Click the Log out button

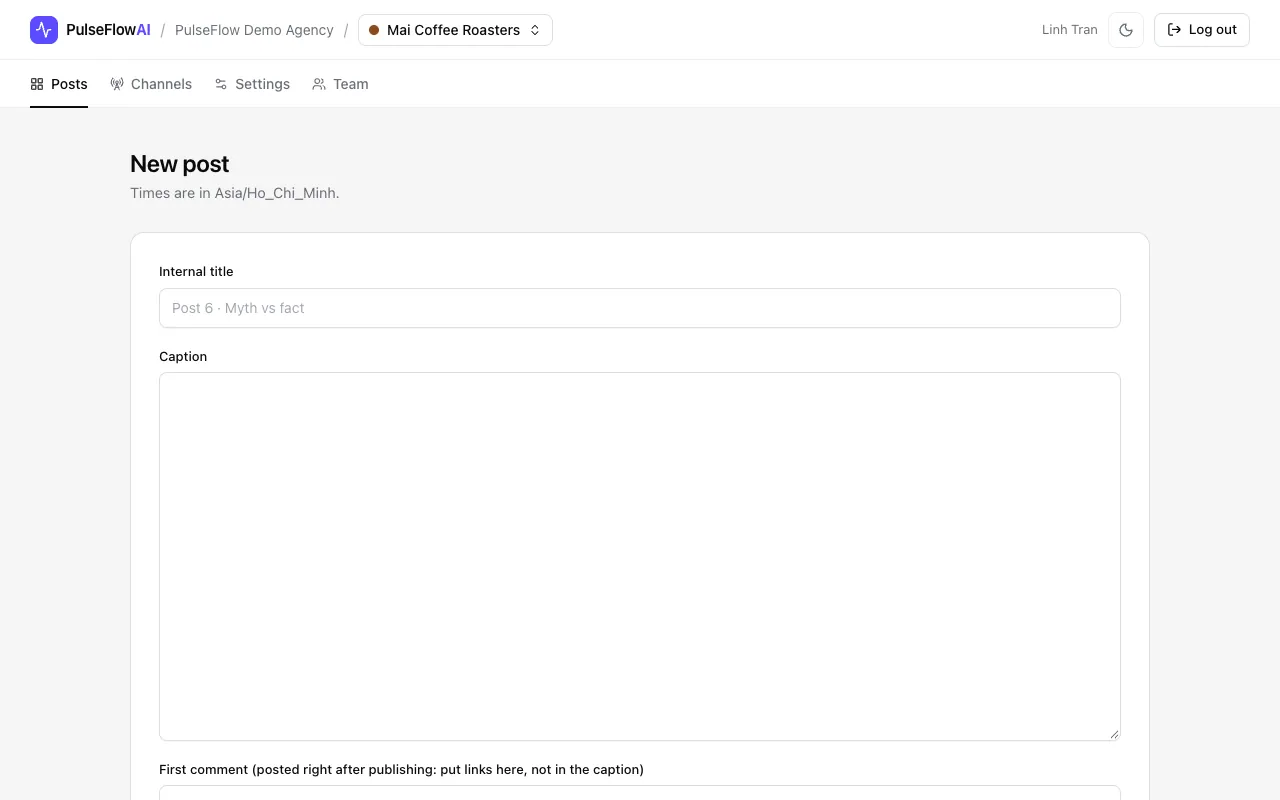pos(1202,30)
